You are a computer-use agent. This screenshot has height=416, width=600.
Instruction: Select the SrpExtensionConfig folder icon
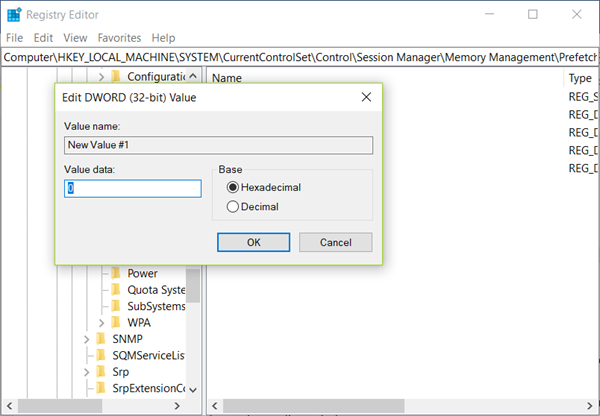coord(101,388)
